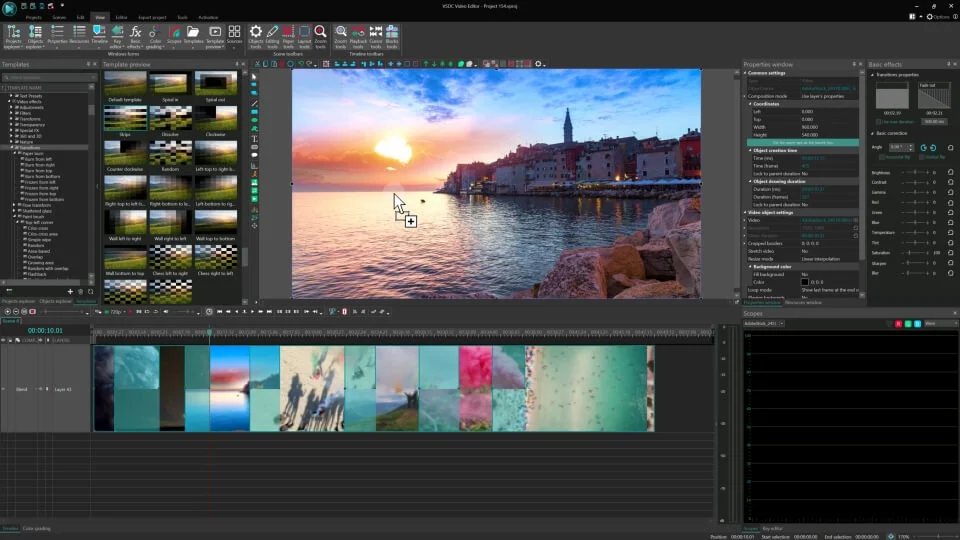Tick the use-item-duration checkbox under transitions
The width and height of the screenshot is (960, 540).
coord(879,122)
